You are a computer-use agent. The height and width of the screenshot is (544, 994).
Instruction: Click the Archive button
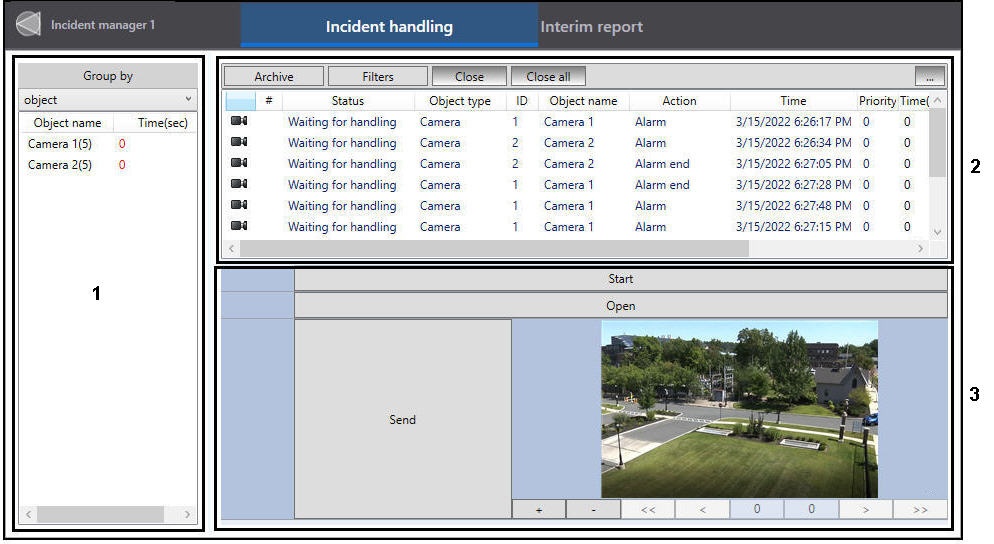274,76
